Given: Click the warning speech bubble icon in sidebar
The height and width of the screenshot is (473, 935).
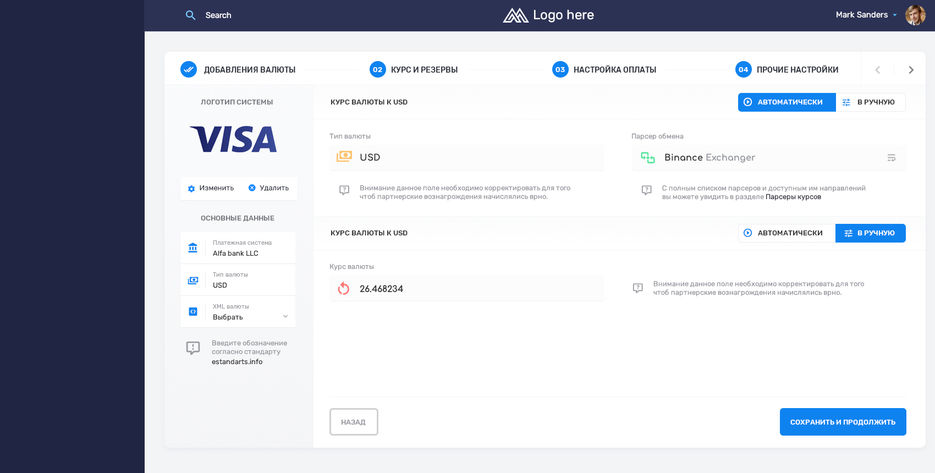Looking at the screenshot, I should tap(193, 348).
